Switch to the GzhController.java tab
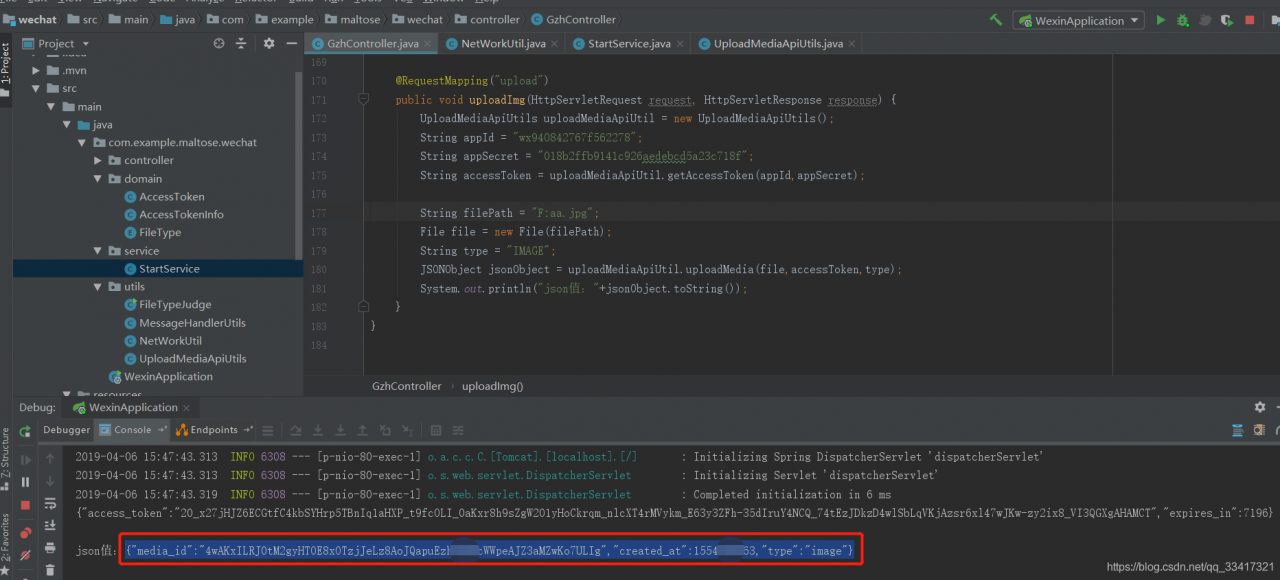Screen dimensions: 1280x580 (x=371, y=43)
